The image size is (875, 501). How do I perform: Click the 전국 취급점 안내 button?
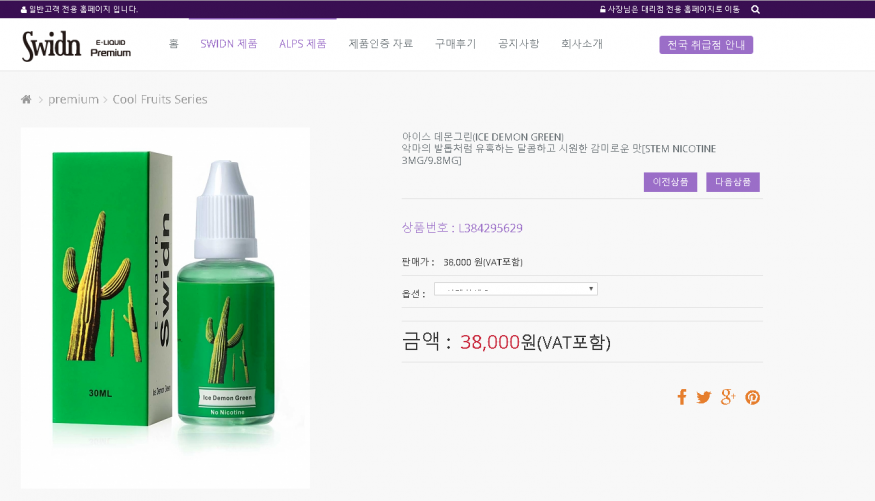point(706,45)
